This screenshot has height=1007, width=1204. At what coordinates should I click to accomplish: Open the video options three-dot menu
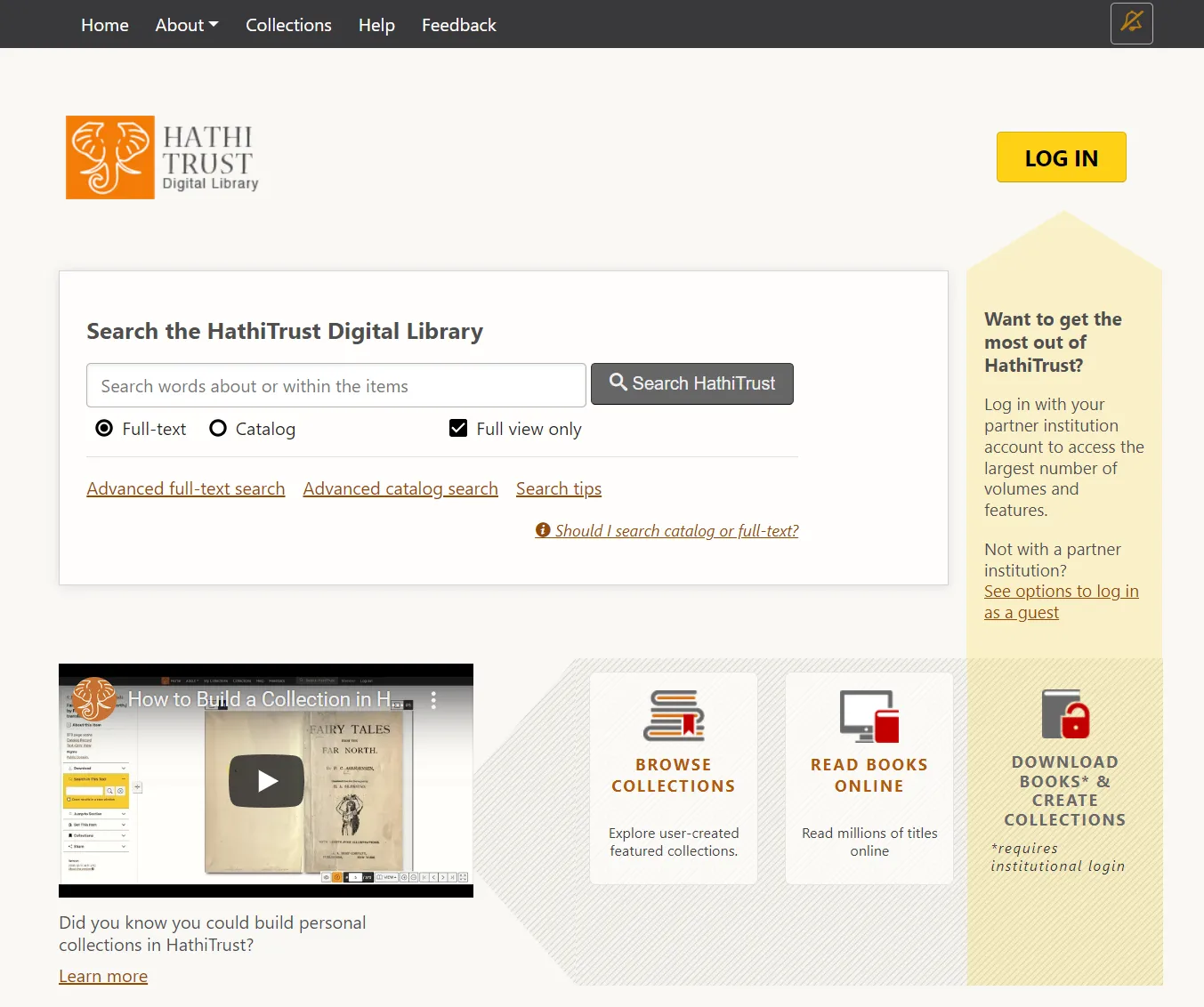433,700
